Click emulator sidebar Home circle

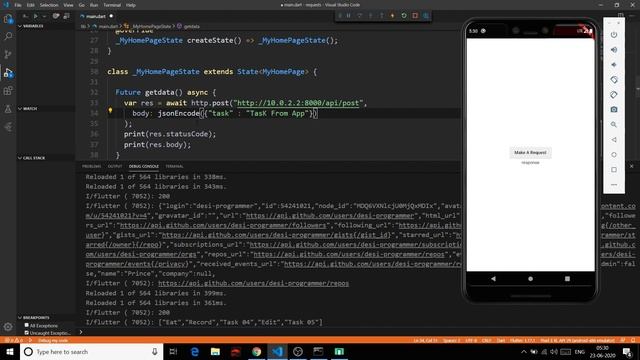tap(614, 155)
